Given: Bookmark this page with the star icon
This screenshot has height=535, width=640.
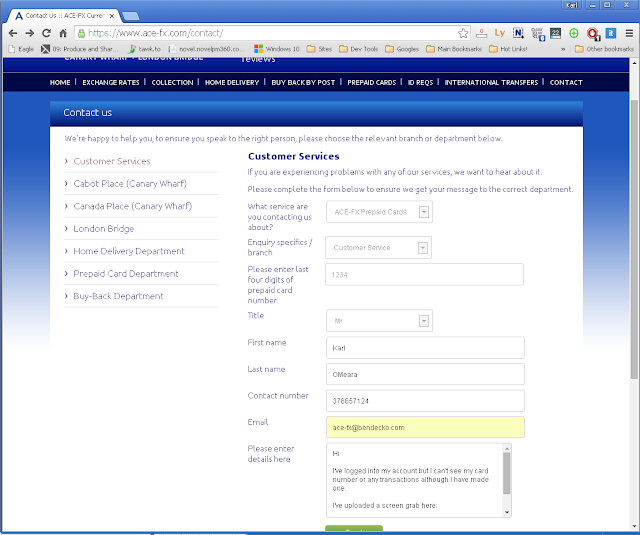Looking at the screenshot, I should (x=463, y=33).
